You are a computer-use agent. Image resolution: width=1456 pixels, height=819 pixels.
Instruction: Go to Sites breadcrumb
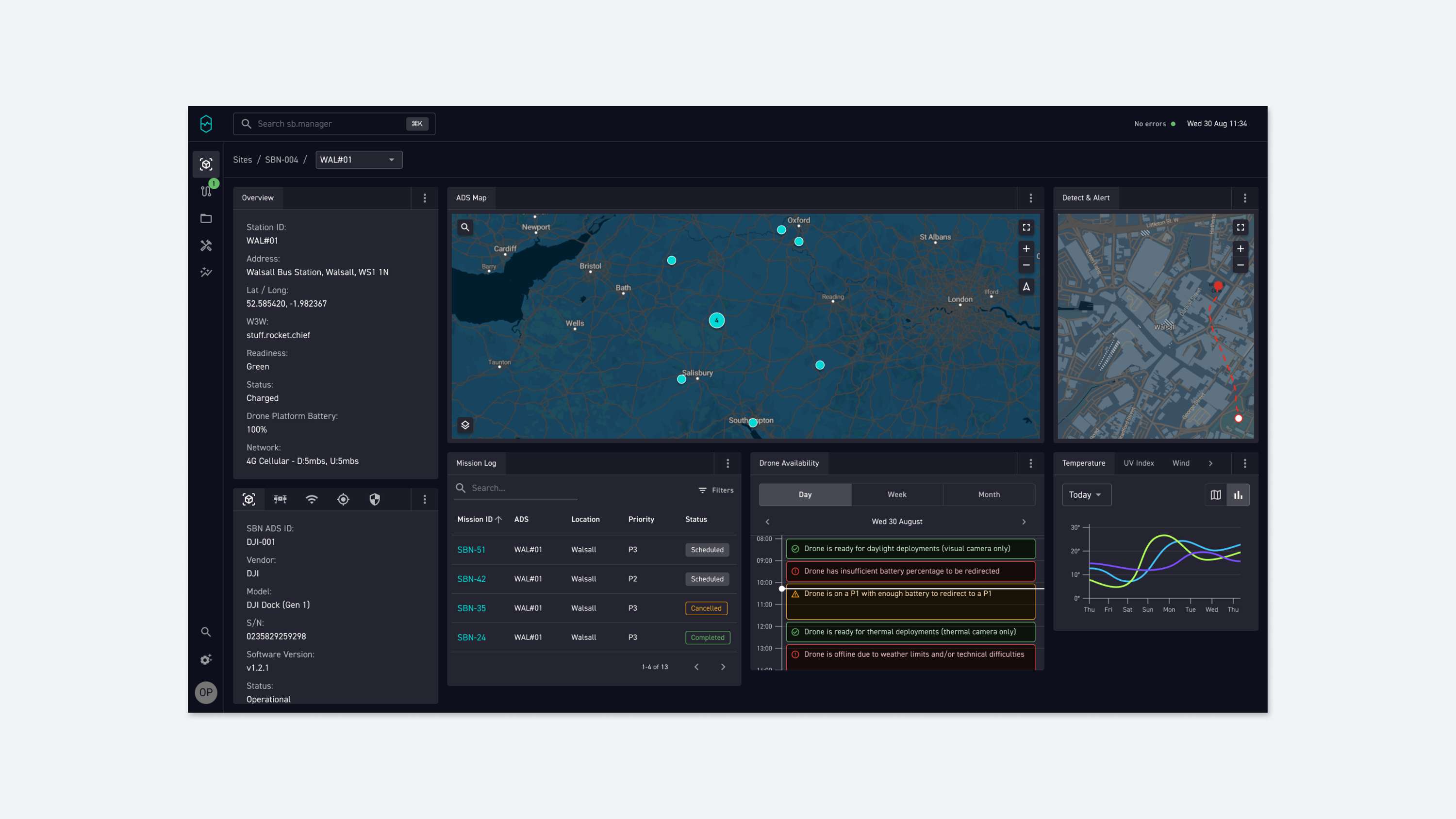(243, 160)
